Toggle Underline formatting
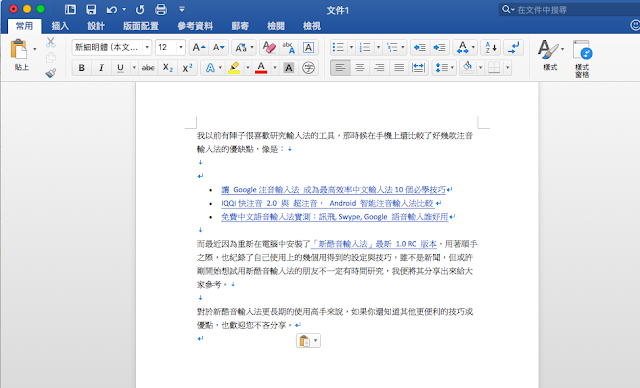 coord(120,68)
